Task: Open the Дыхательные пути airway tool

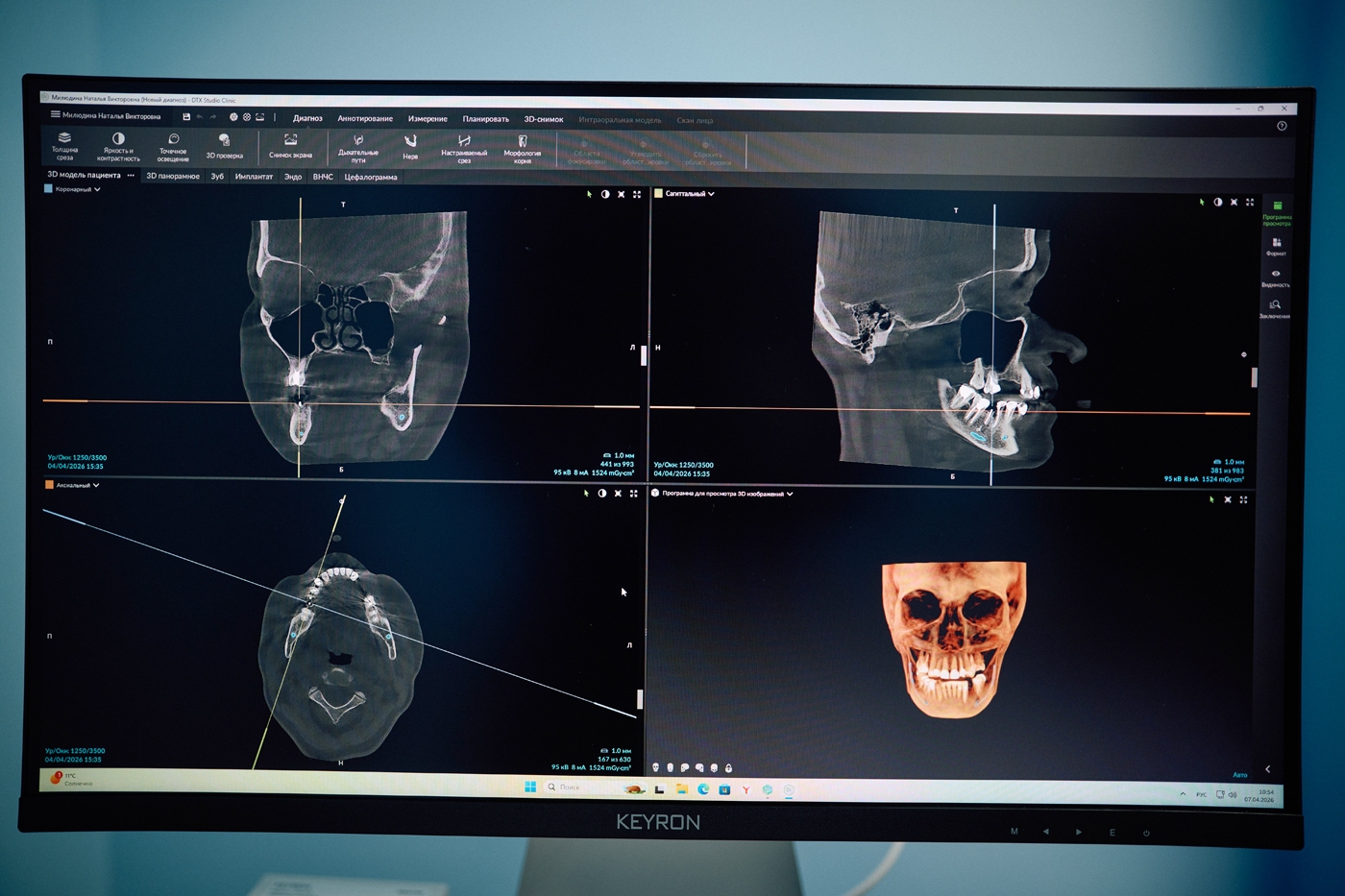Action: click(358, 146)
